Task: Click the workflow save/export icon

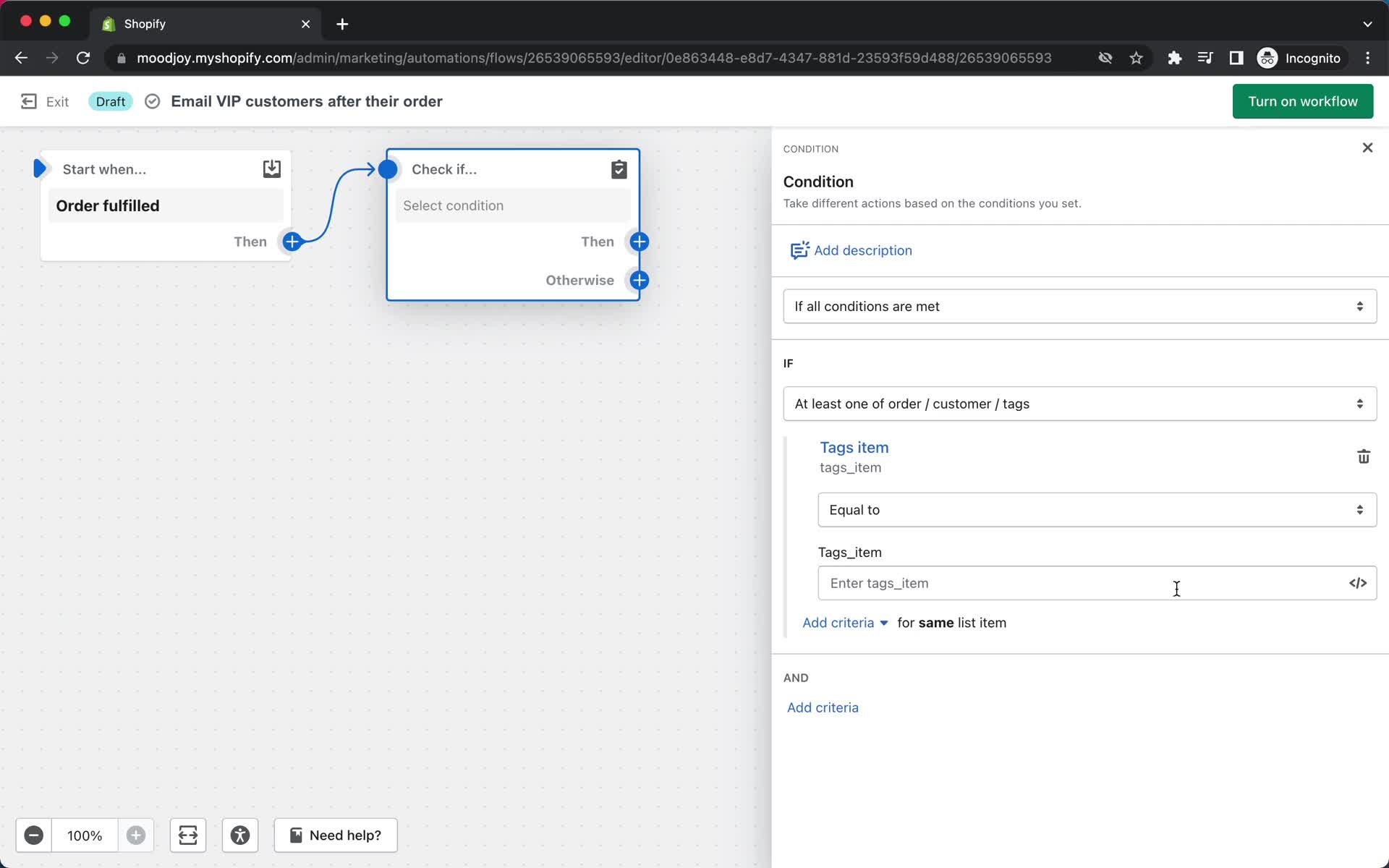Action: point(270,168)
